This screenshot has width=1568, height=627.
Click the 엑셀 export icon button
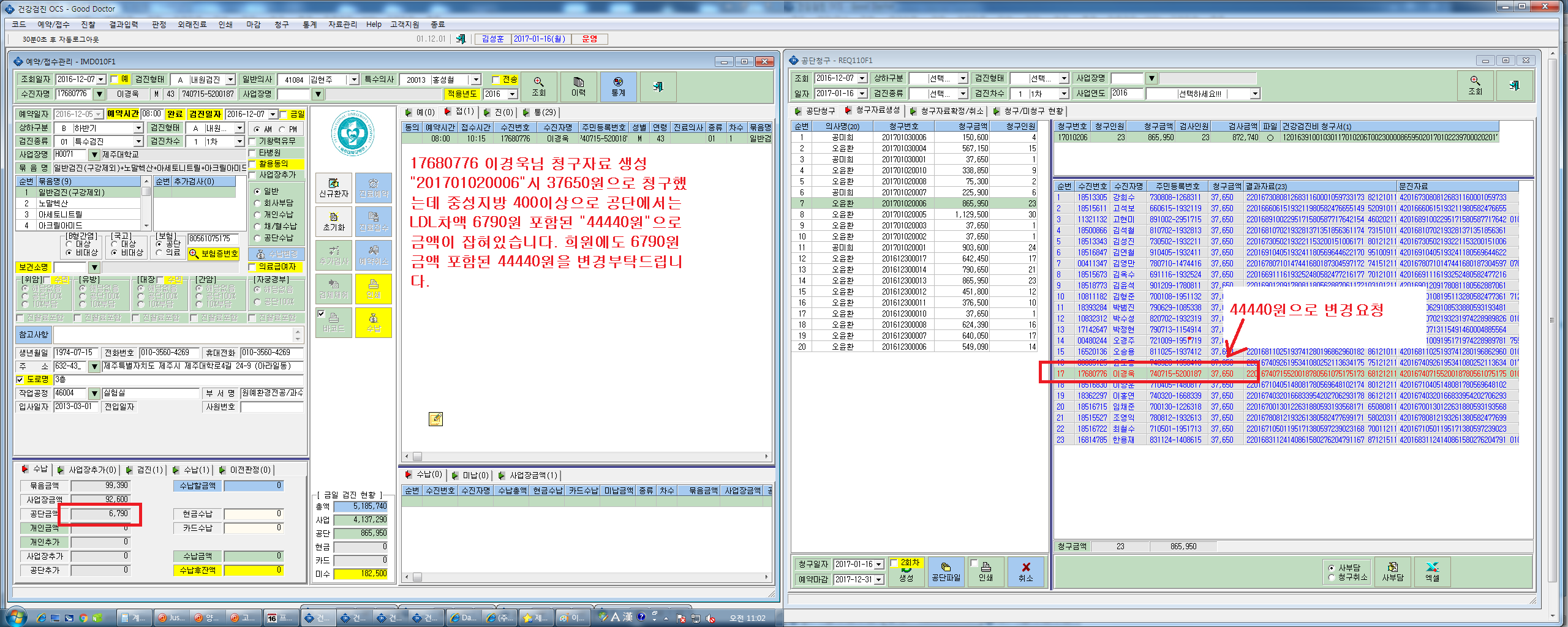click(x=1432, y=572)
